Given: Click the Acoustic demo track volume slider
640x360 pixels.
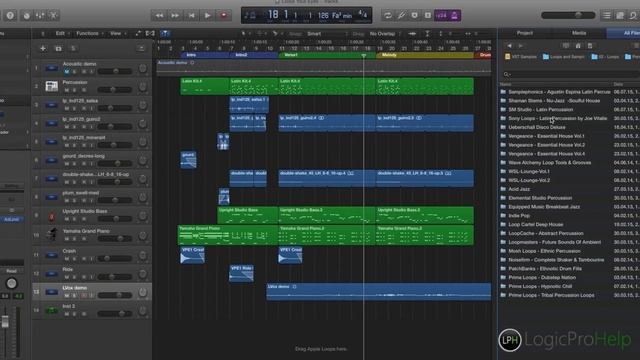Looking at the screenshot, I should pyautogui.click(x=115, y=71).
